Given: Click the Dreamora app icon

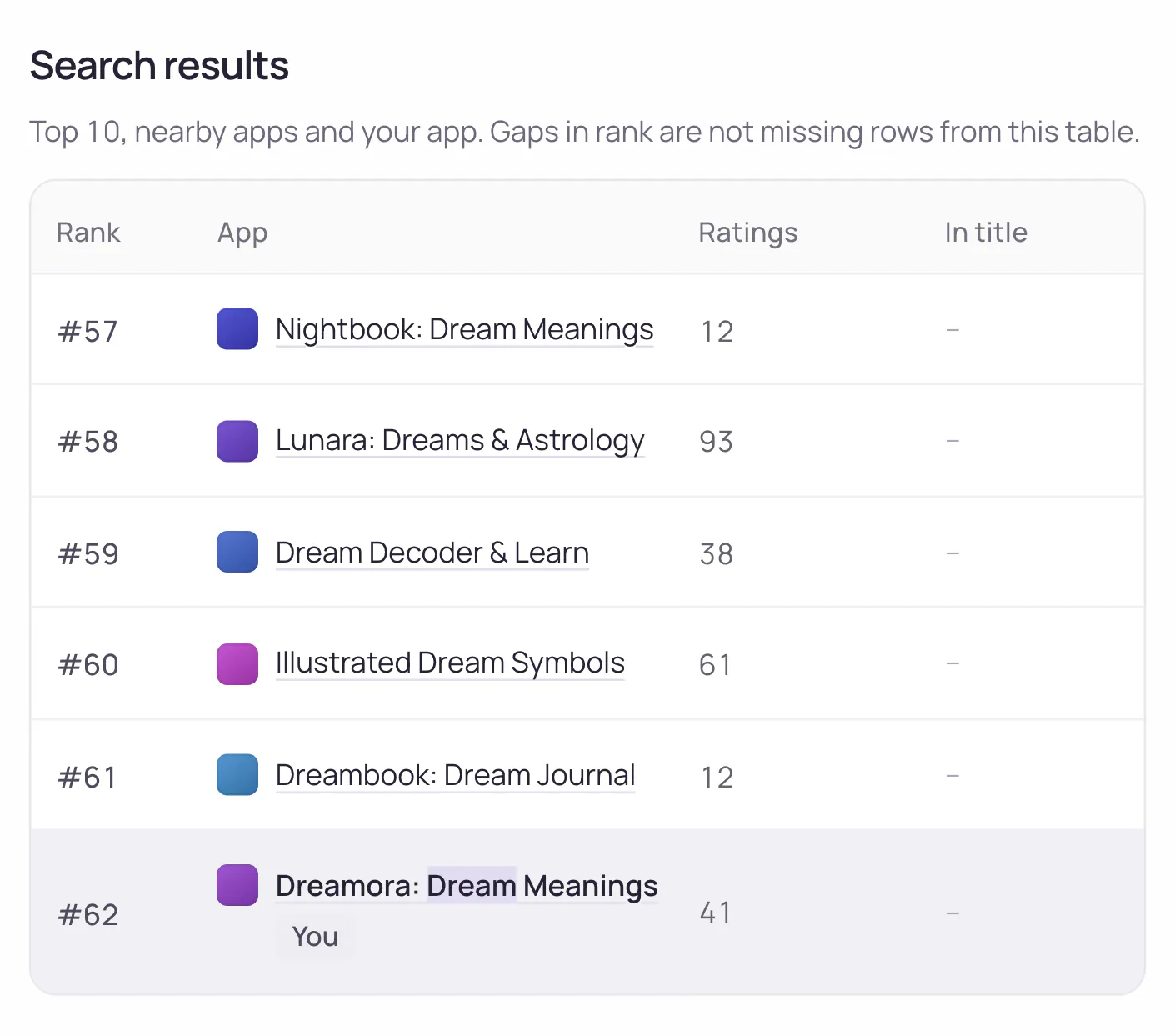Looking at the screenshot, I should 237,885.
